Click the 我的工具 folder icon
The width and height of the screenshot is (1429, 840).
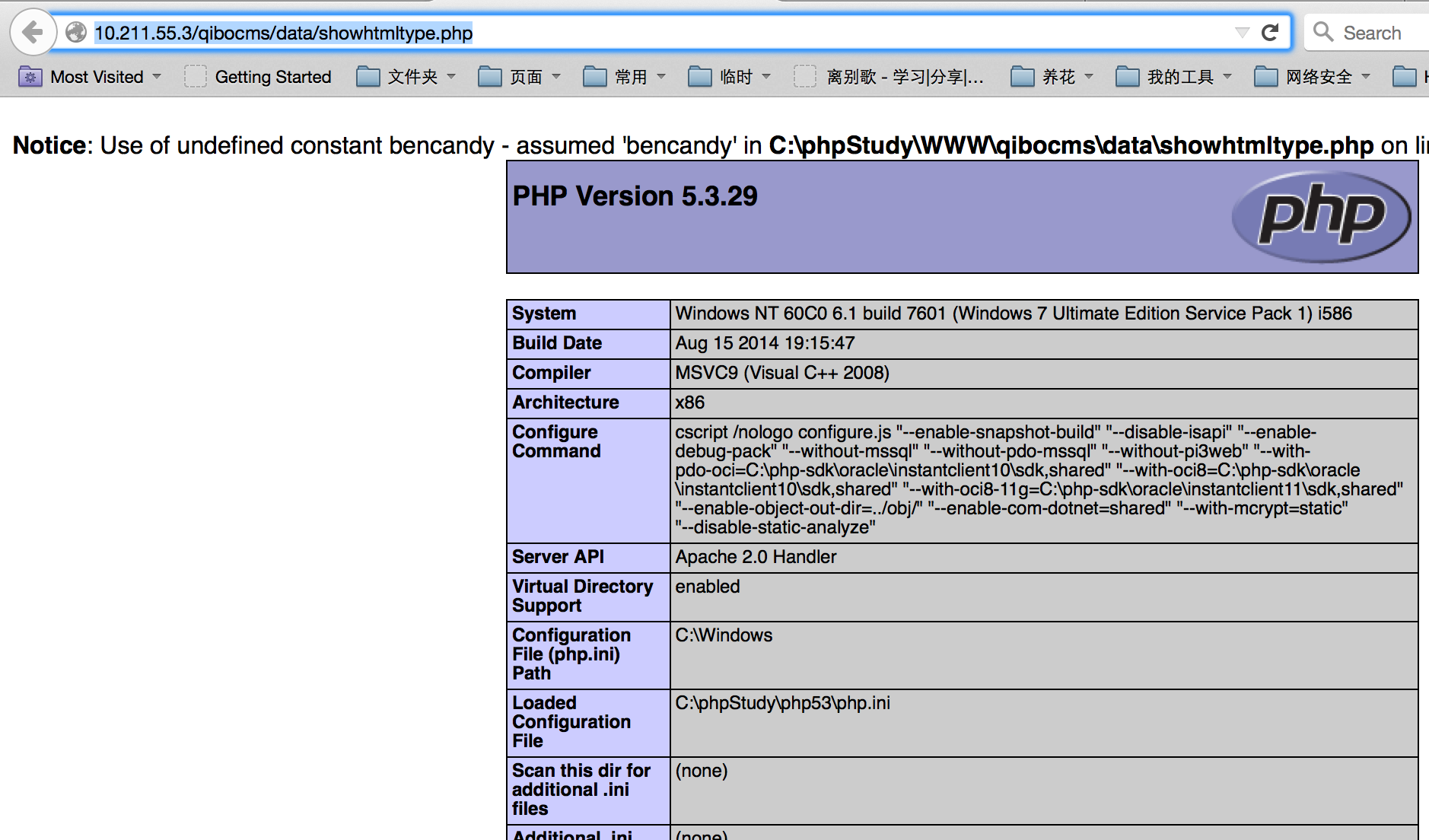pos(1127,77)
